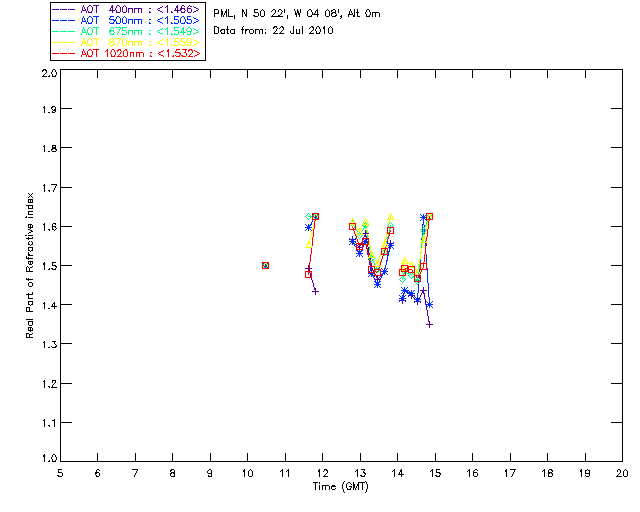Click the time-axis tick label '15'
Image resolution: width=640 pixels, height=512 pixels.
[x=435, y=473]
